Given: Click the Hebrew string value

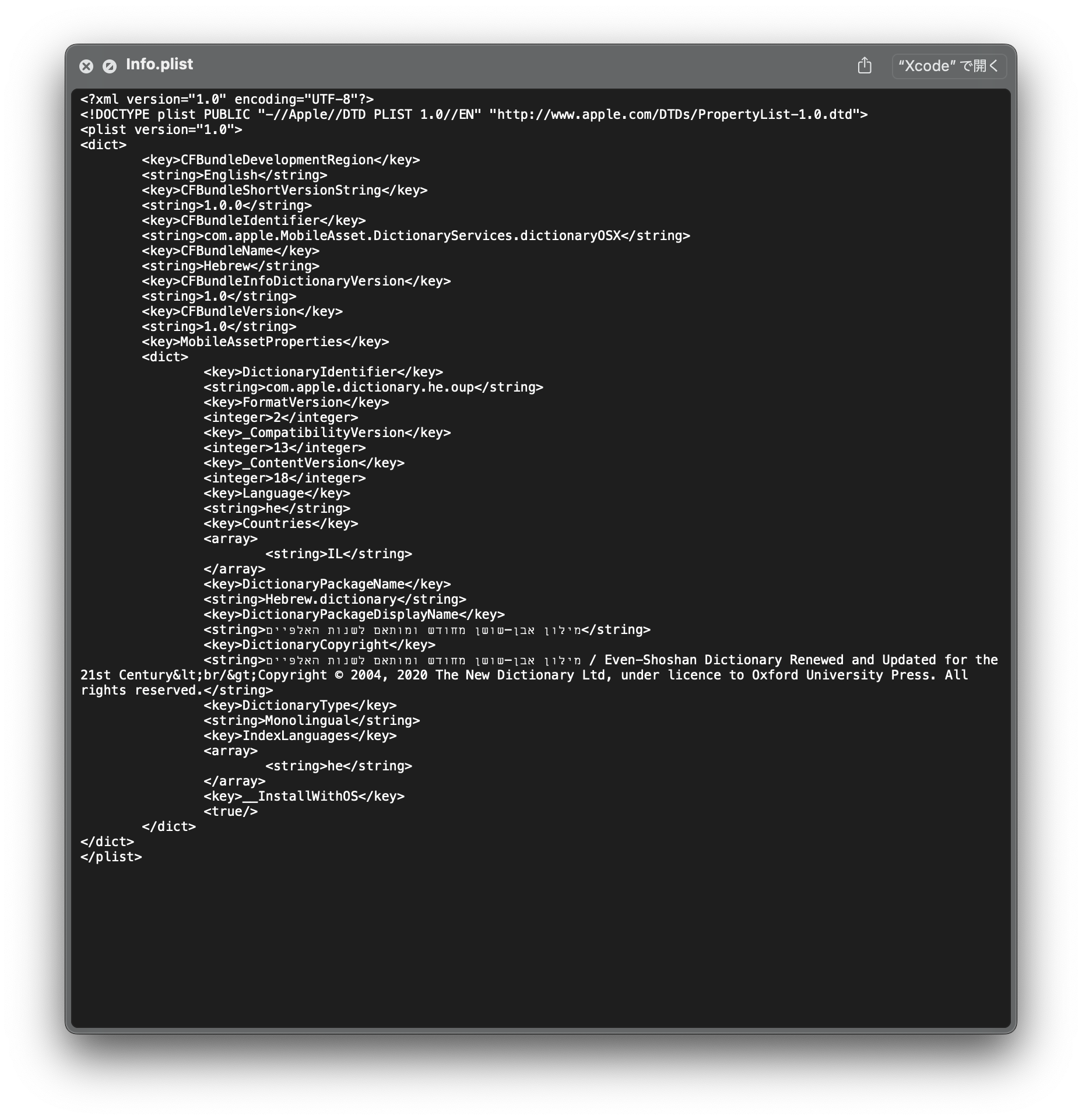Looking at the screenshot, I should 231,266.
